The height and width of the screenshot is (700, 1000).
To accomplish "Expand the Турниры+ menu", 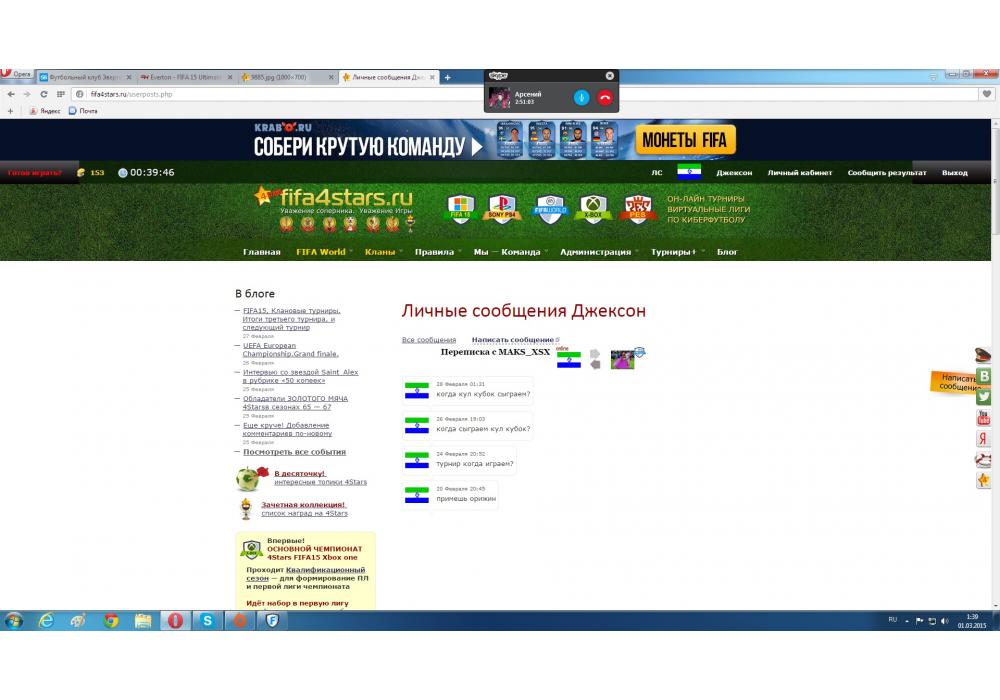I will [677, 252].
